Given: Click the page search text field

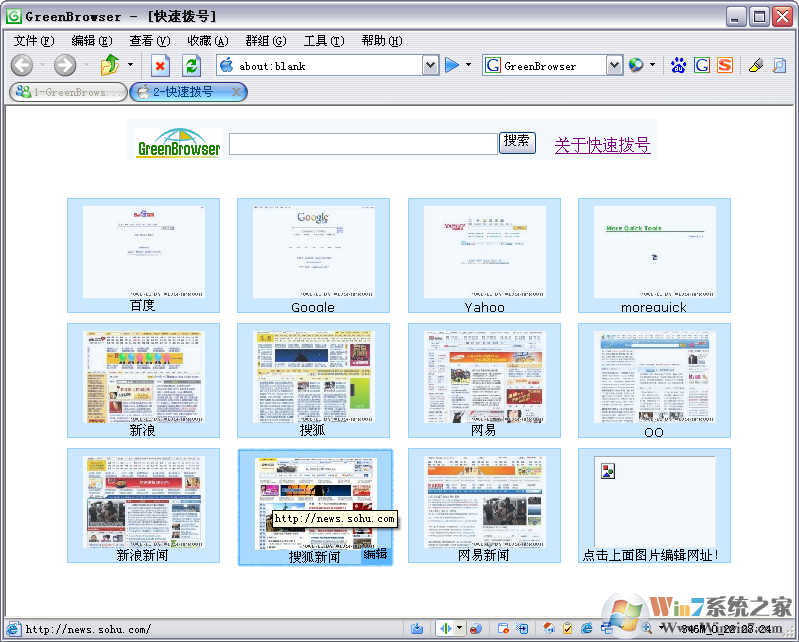Looking at the screenshot, I should [363, 144].
